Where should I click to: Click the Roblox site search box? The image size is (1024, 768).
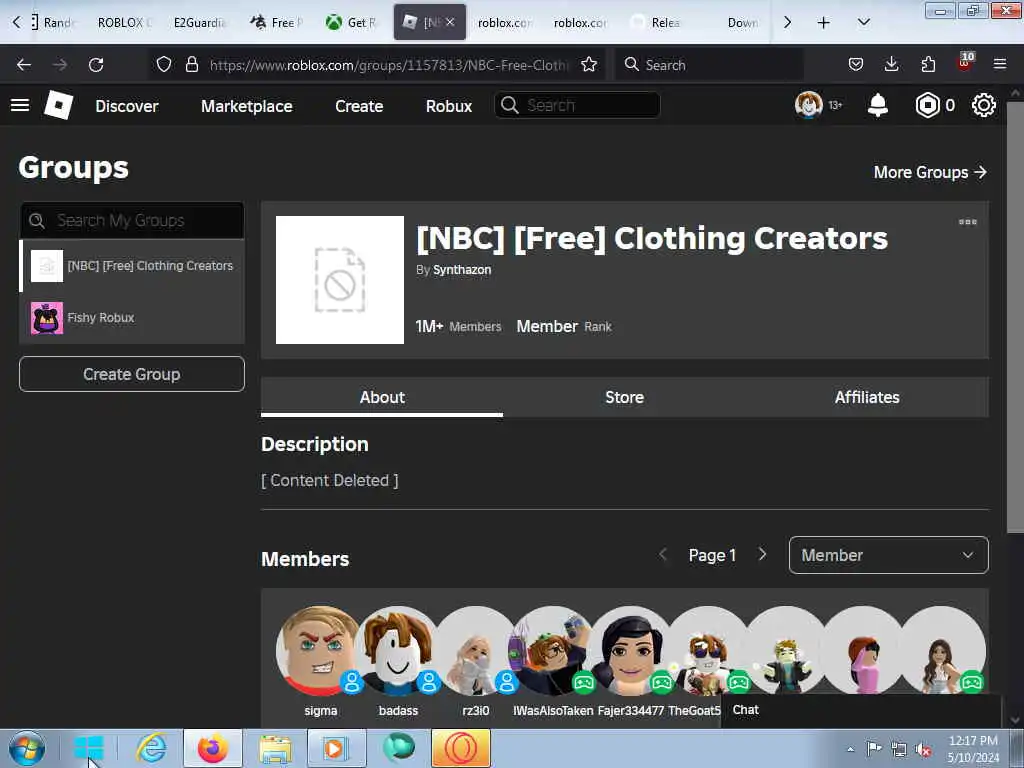[x=577, y=105]
